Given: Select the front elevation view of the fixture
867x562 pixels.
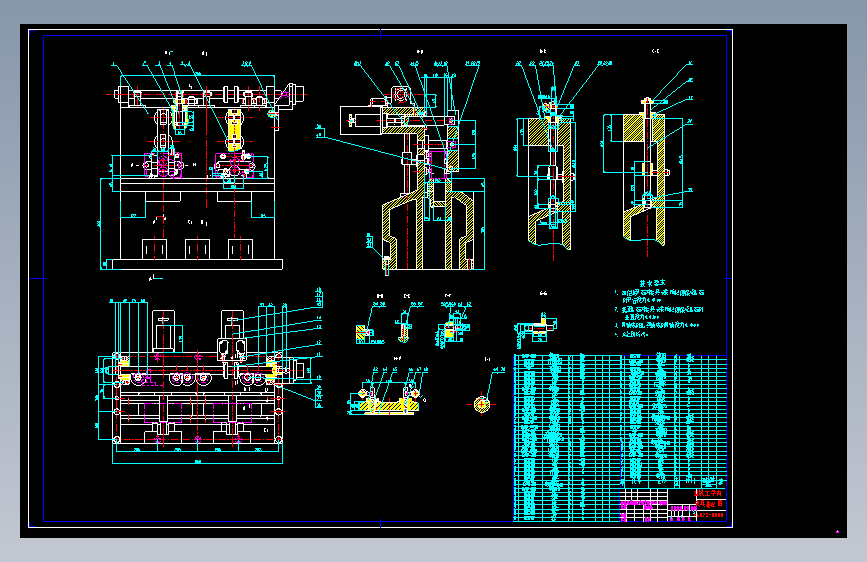Looking at the screenshot, I should [202, 166].
